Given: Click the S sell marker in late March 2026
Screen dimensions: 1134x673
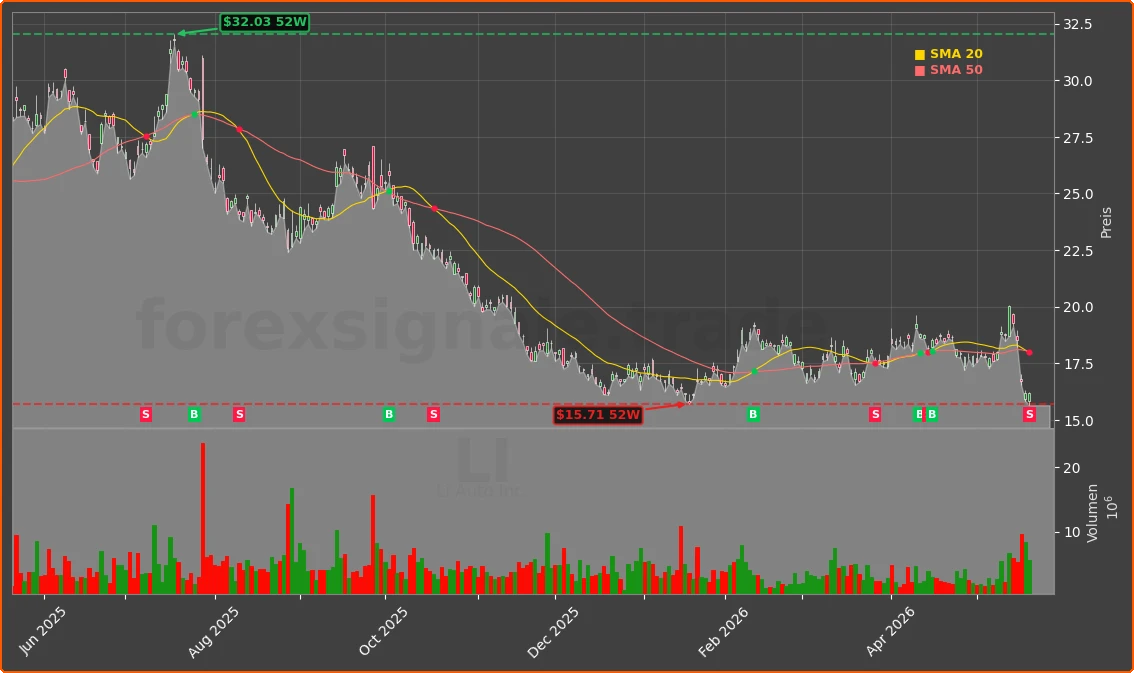Looking at the screenshot, I should [875, 414].
